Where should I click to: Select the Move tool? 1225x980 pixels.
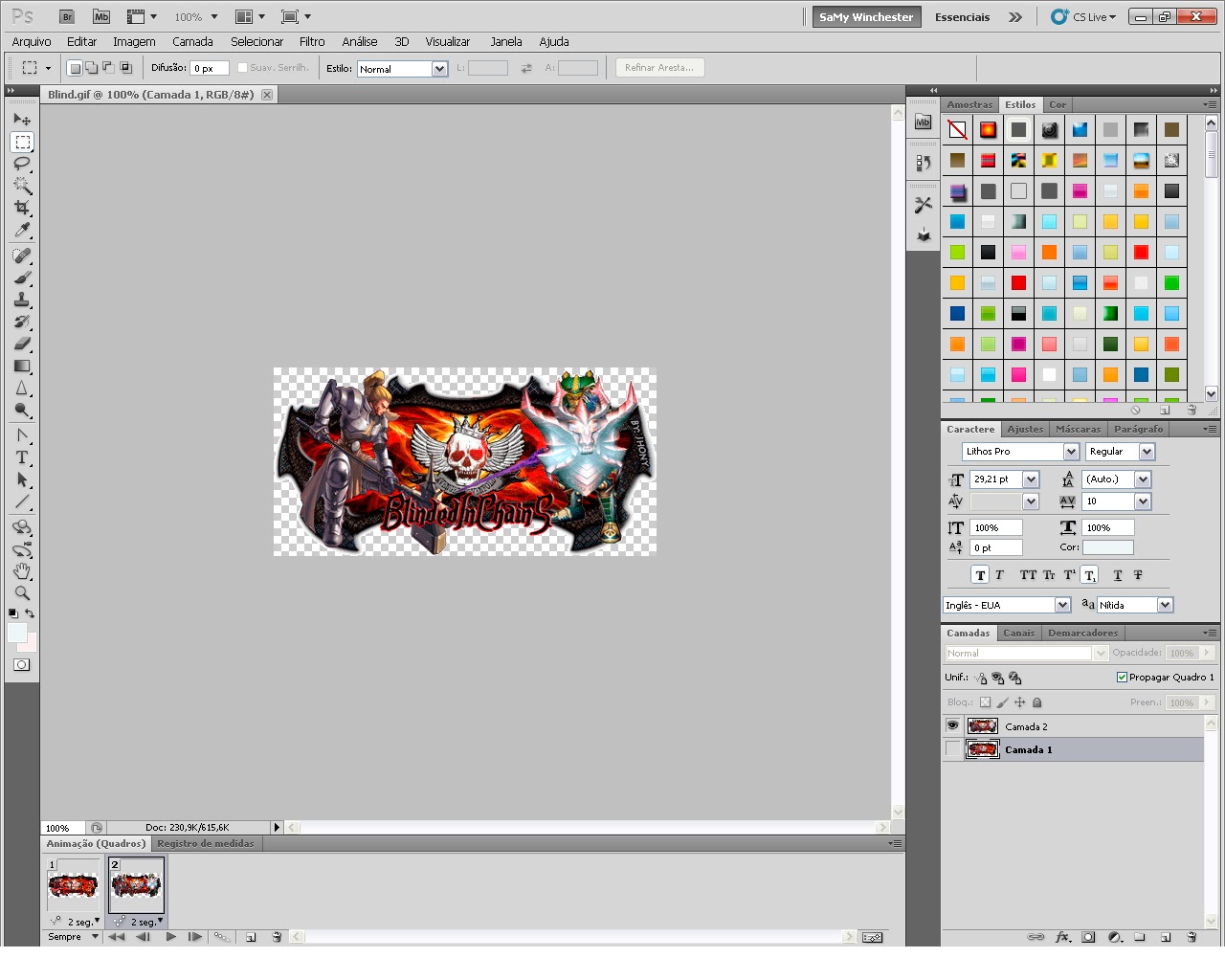pos(22,119)
